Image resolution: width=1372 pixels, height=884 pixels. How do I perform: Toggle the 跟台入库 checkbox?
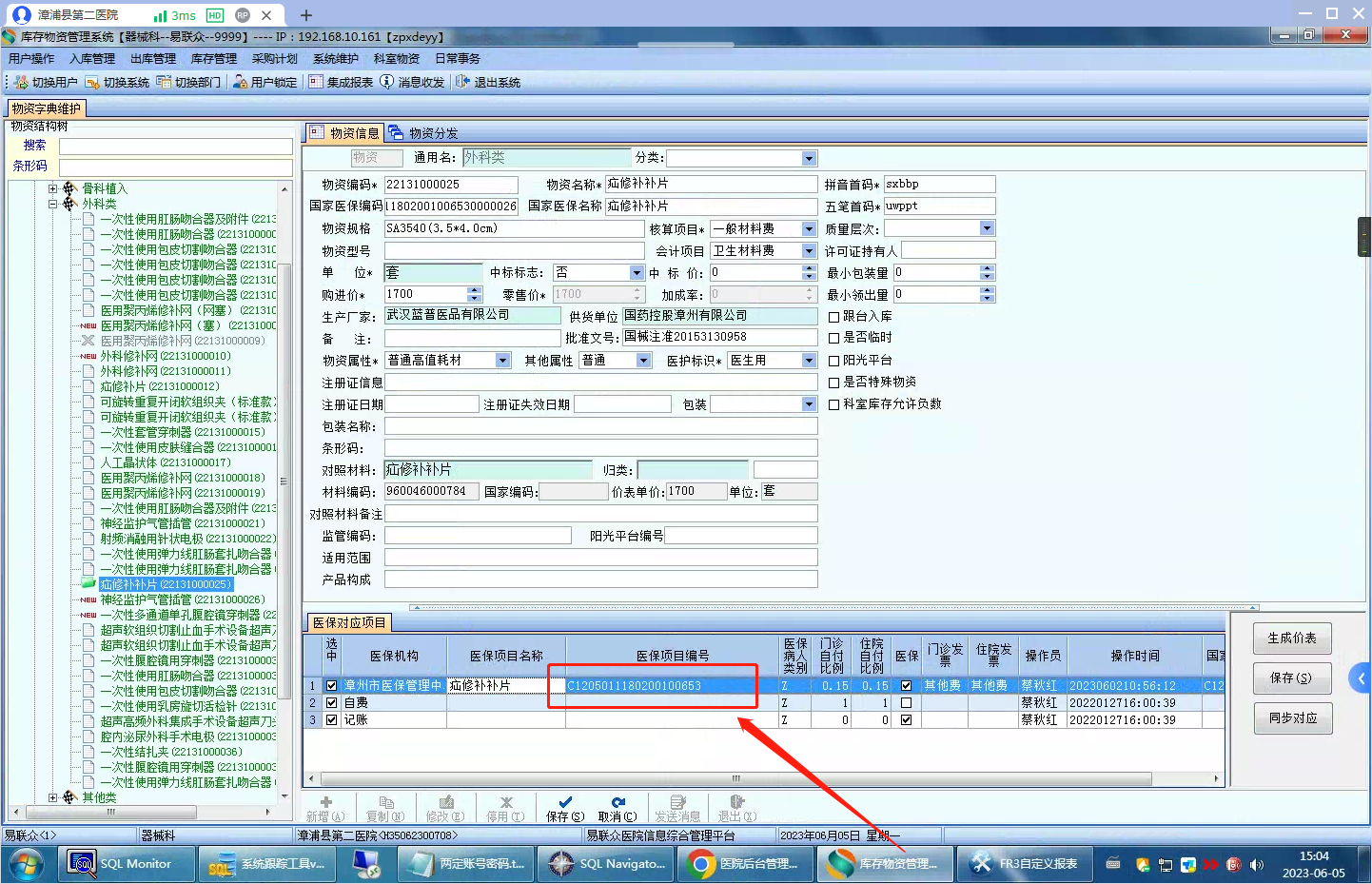pyautogui.click(x=833, y=317)
